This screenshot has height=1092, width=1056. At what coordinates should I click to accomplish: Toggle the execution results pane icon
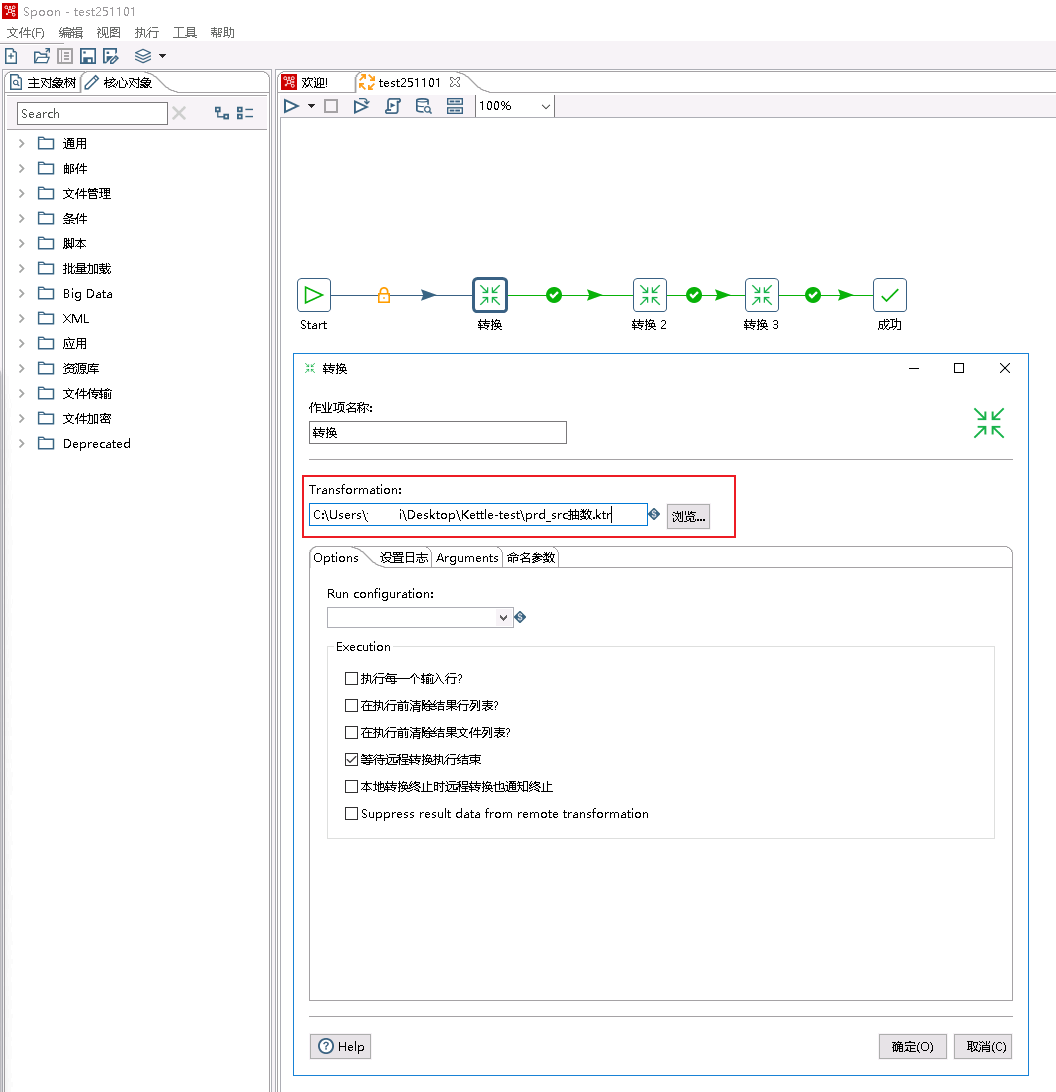point(455,106)
